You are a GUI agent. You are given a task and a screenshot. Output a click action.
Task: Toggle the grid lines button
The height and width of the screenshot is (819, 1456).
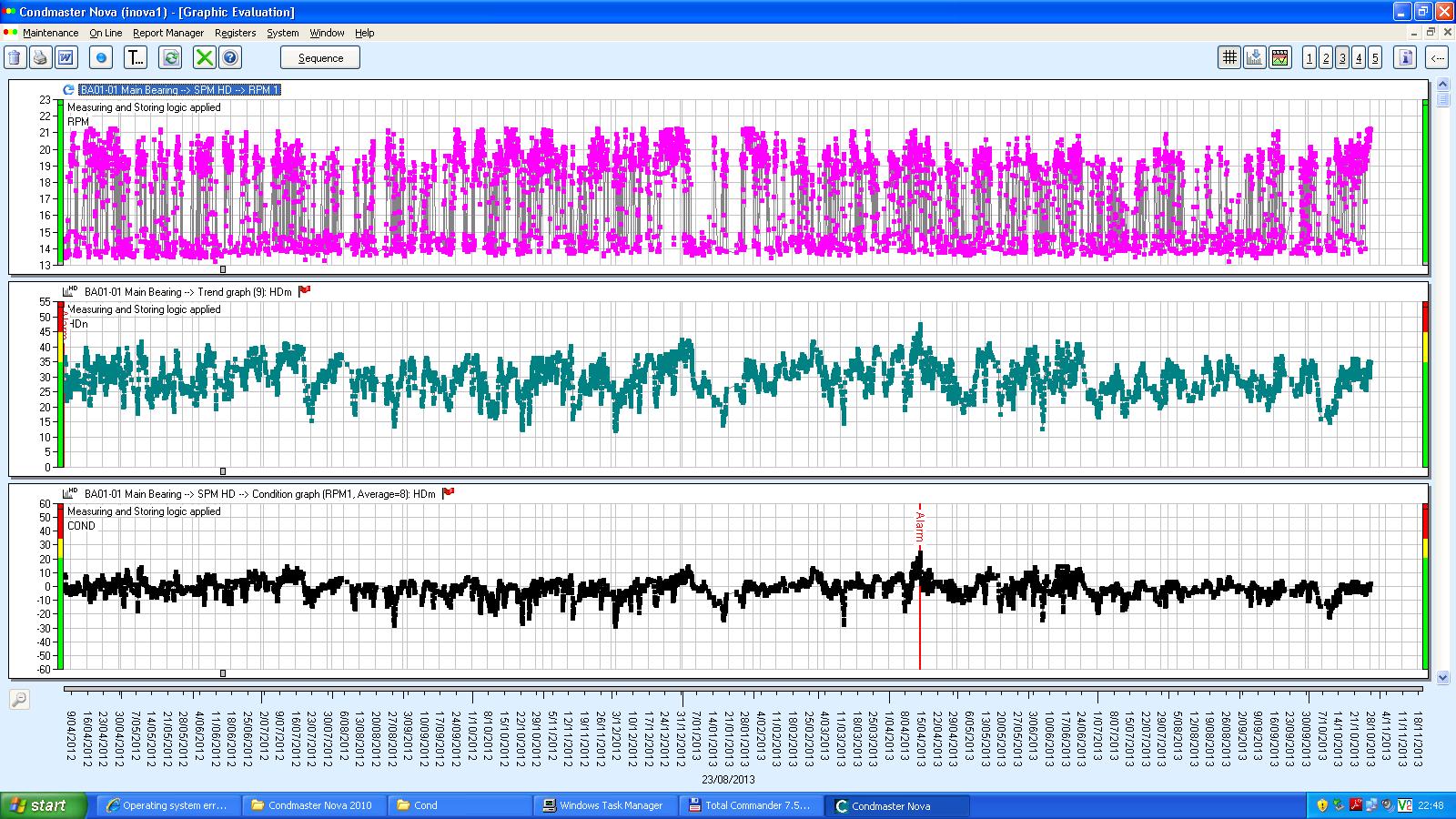pyautogui.click(x=1229, y=58)
